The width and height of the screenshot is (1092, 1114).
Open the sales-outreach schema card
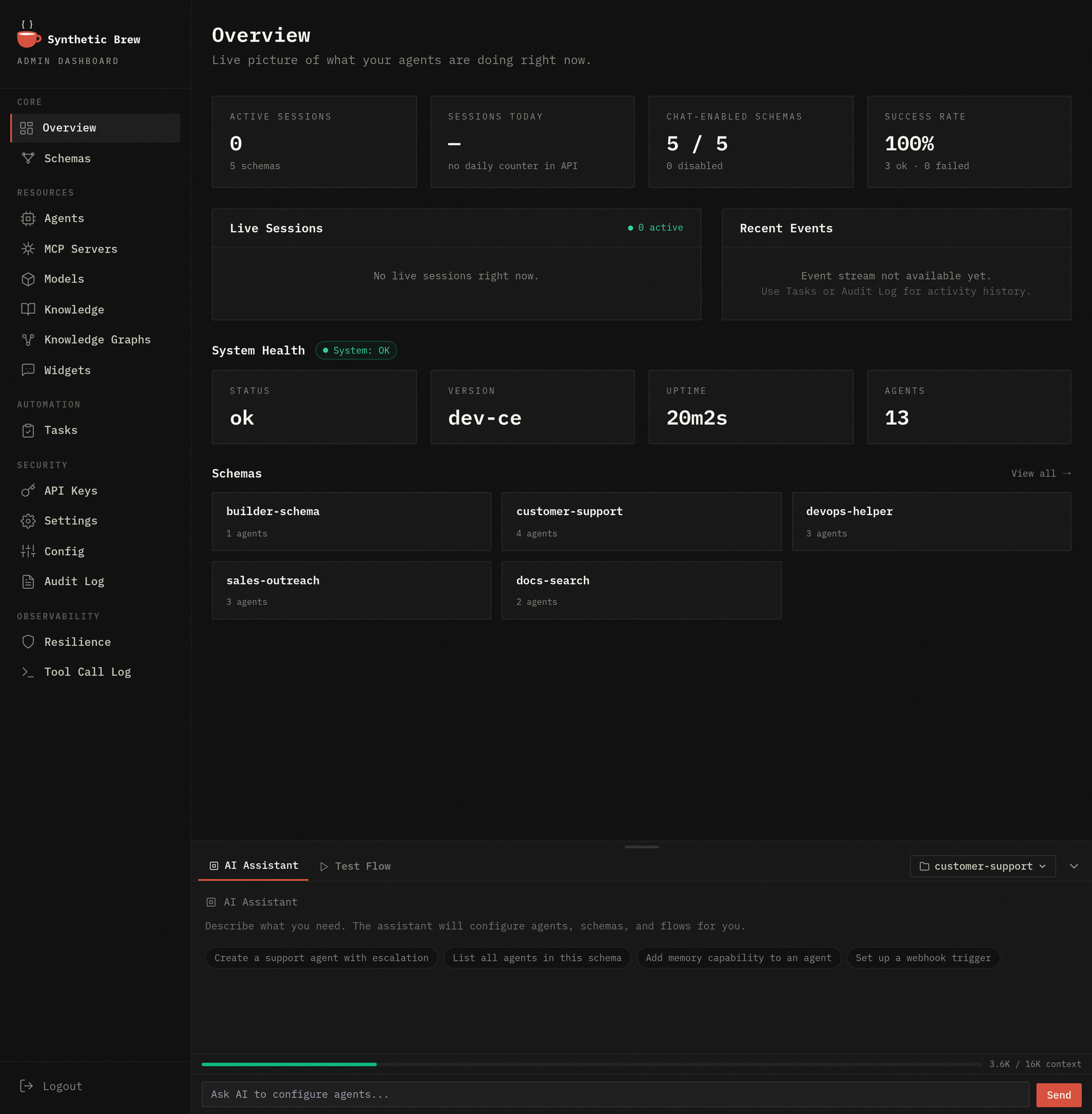pyautogui.click(x=351, y=590)
